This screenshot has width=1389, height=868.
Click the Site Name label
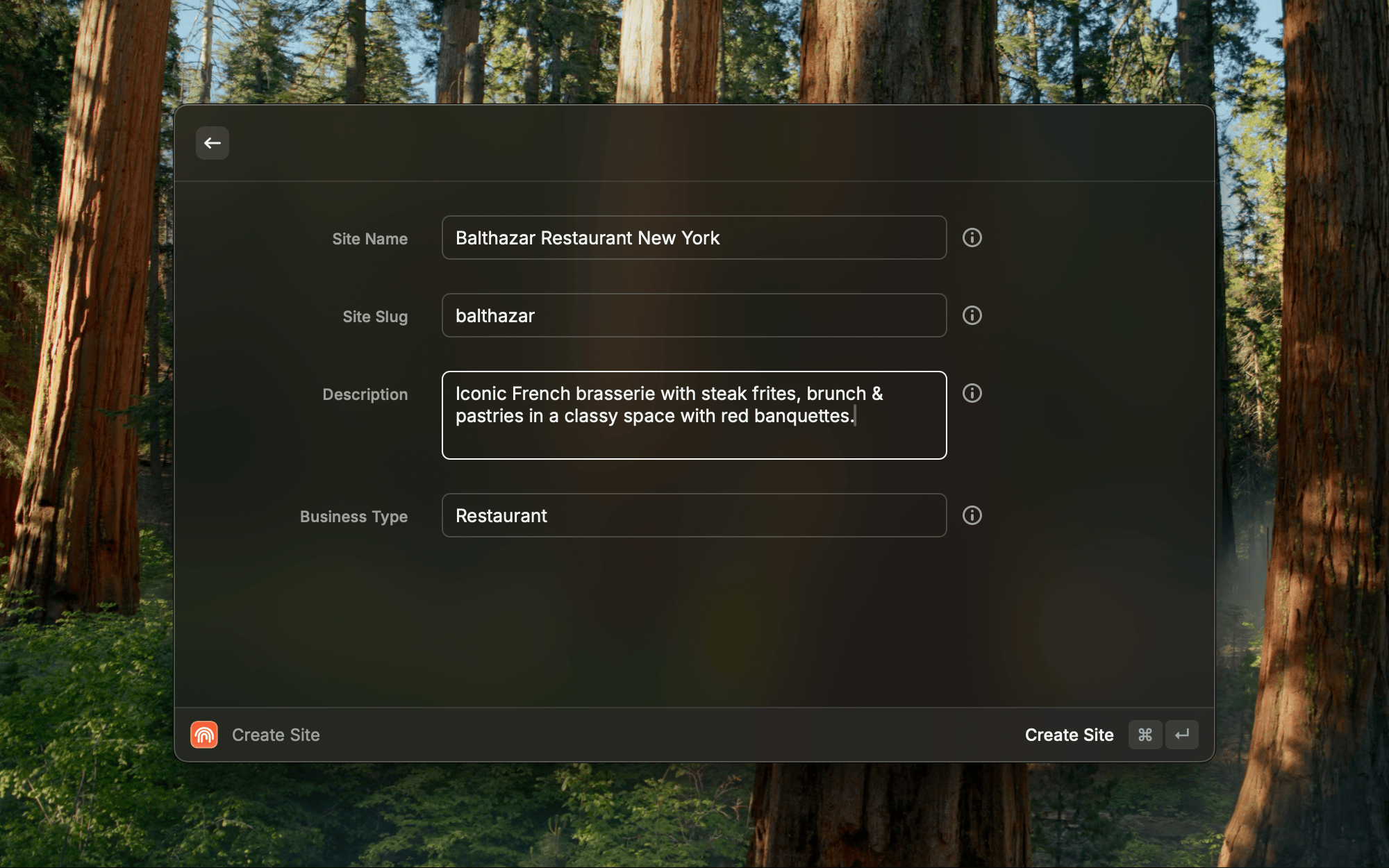[369, 239]
